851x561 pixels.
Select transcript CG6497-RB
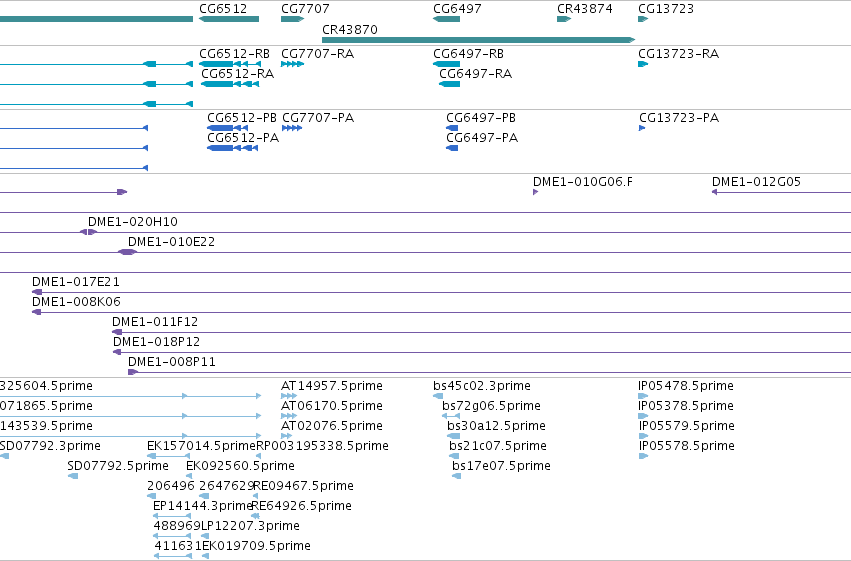(x=446, y=64)
